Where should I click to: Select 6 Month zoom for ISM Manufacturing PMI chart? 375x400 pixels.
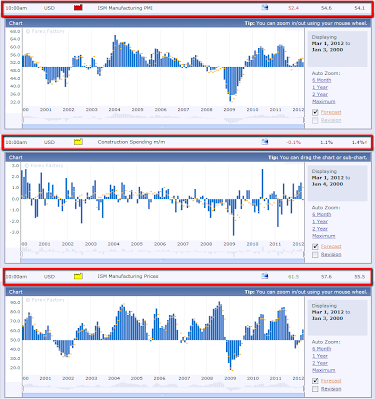pyautogui.click(x=322, y=80)
